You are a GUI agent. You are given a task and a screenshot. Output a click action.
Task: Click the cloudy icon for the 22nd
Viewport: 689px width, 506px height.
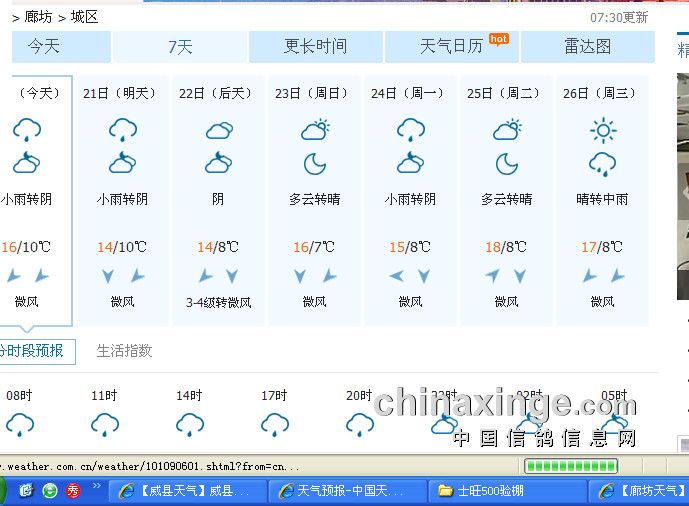[219, 130]
